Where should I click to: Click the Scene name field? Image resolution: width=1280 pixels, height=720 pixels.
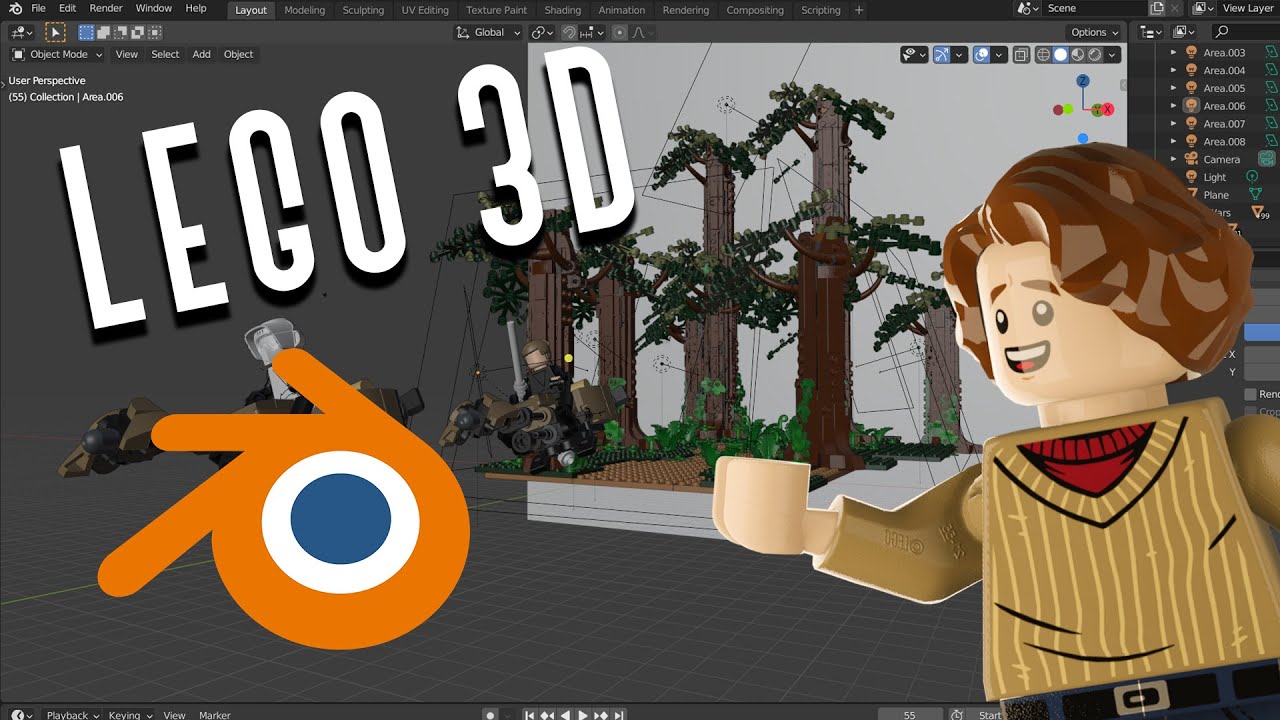1093,8
